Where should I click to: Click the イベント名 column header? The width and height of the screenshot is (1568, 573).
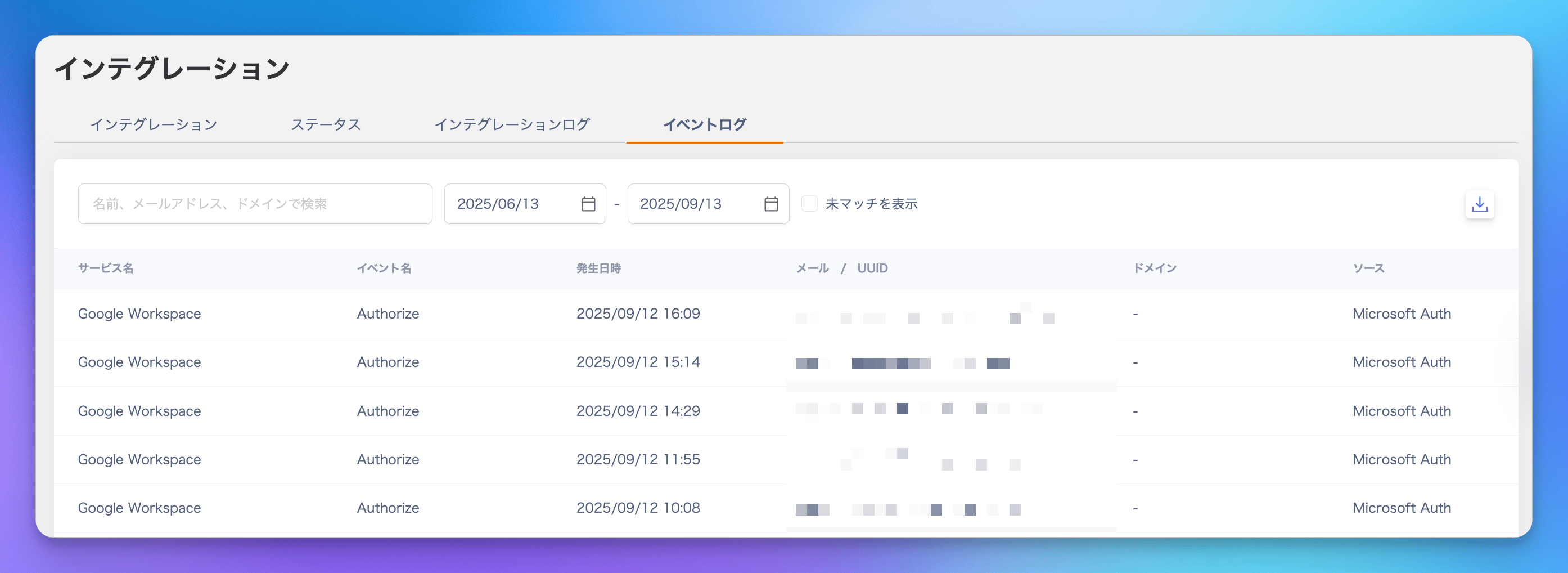[384, 268]
